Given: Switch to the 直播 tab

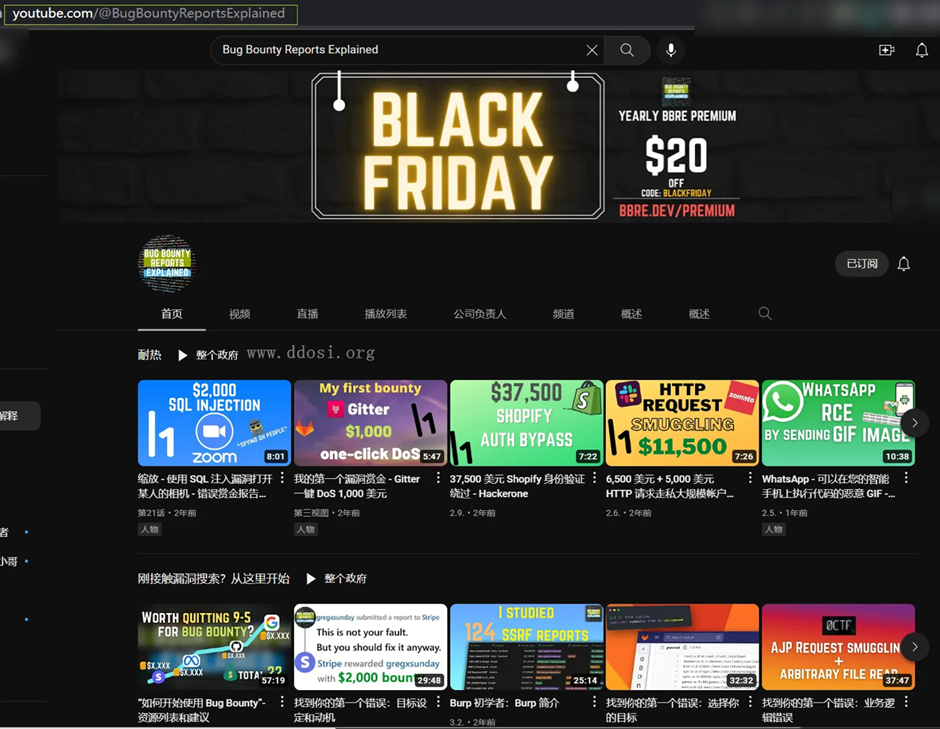Looking at the screenshot, I should pos(308,314).
